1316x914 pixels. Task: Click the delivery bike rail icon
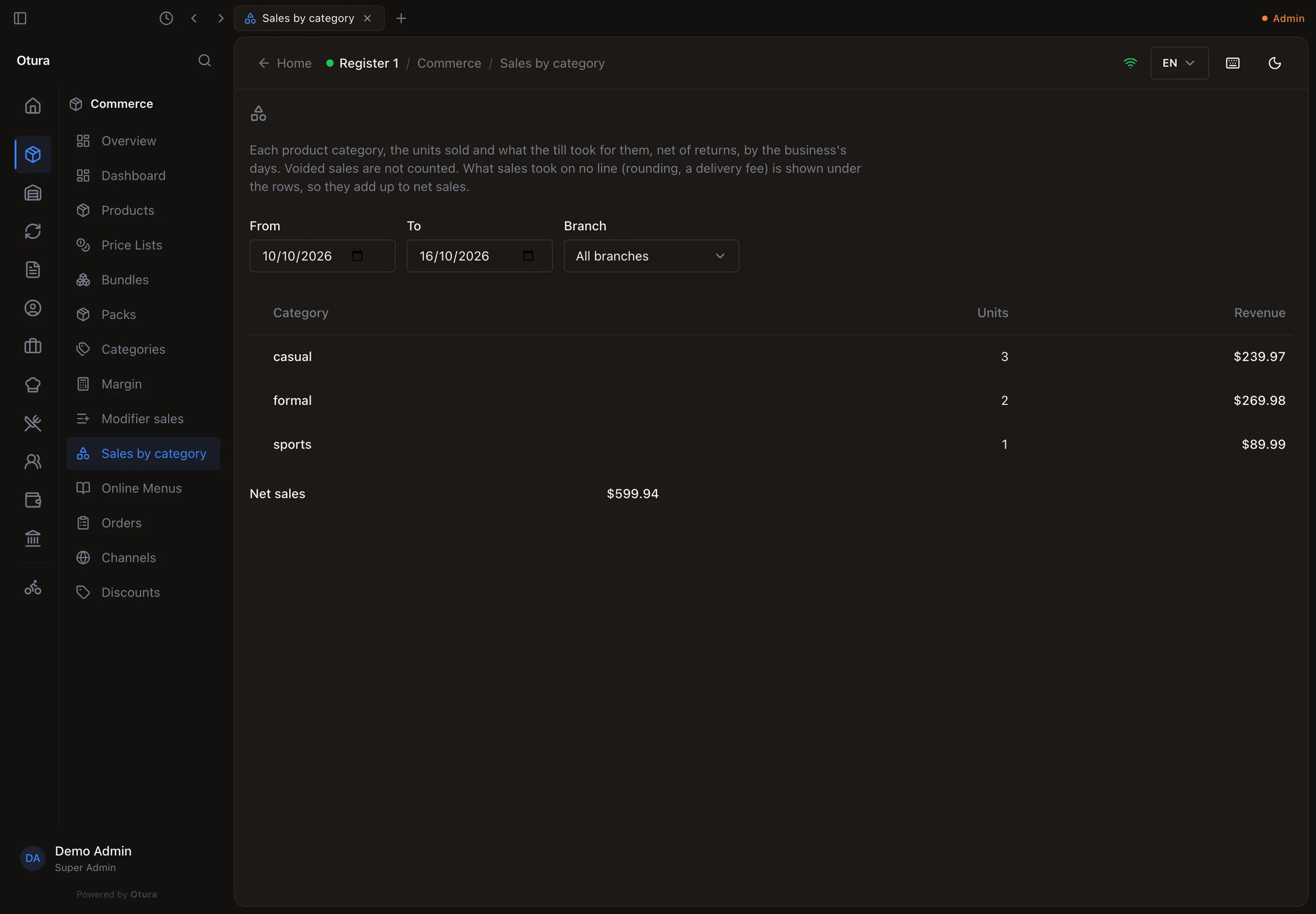tap(32, 588)
